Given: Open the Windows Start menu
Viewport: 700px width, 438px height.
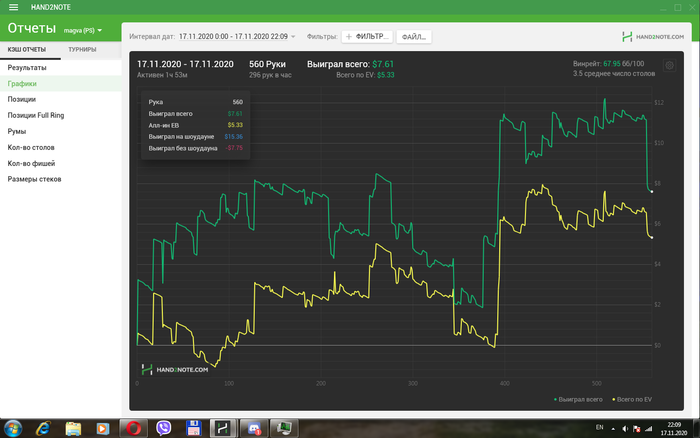Looking at the screenshot, I should click(12, 429).
